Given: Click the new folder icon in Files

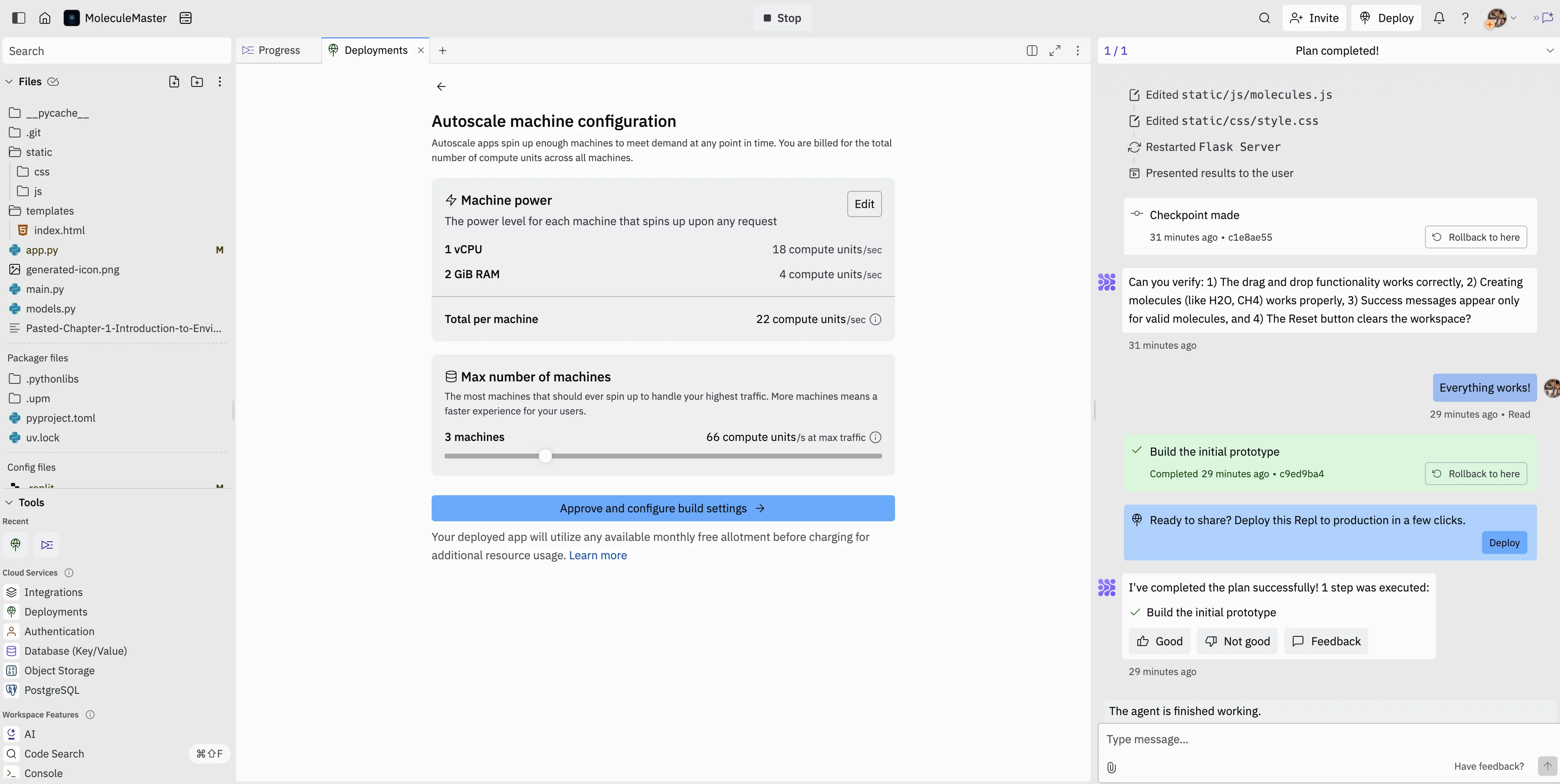Looking at the screenshot, I should pyautogui.click(x=197, y=82).
